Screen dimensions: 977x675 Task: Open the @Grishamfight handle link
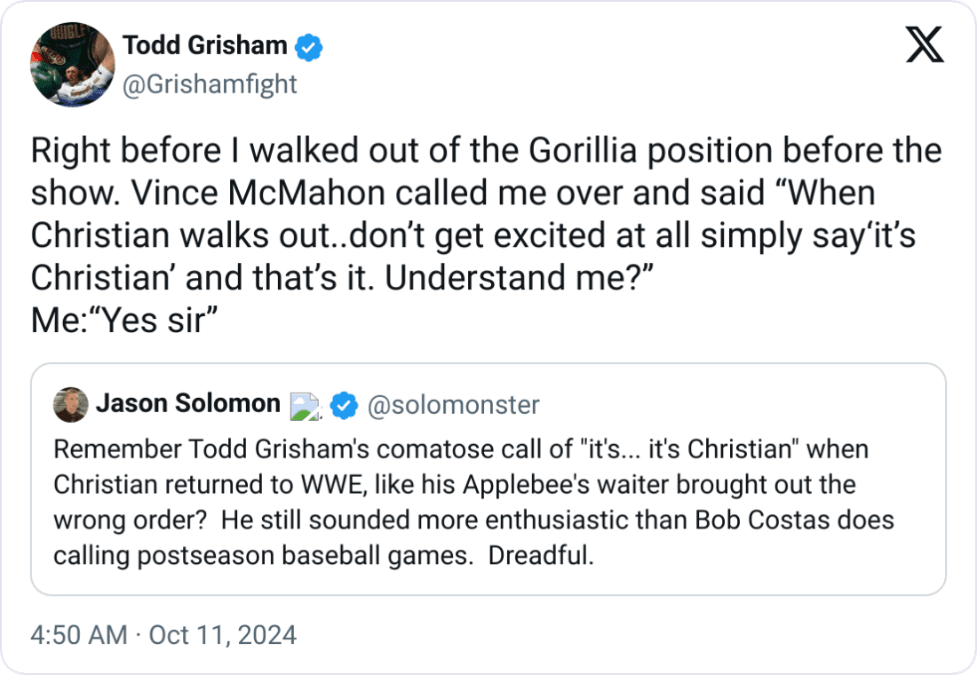pos(210,84)
